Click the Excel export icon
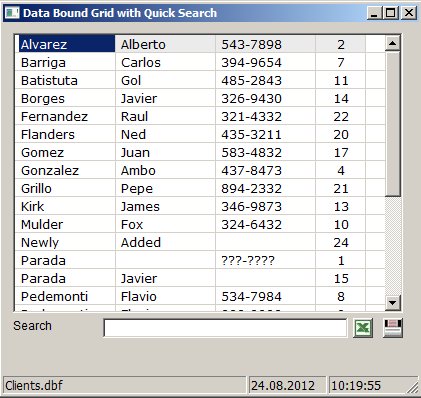Image resolution: width=421 pixels, height=398 pixels. coord(363,328)
